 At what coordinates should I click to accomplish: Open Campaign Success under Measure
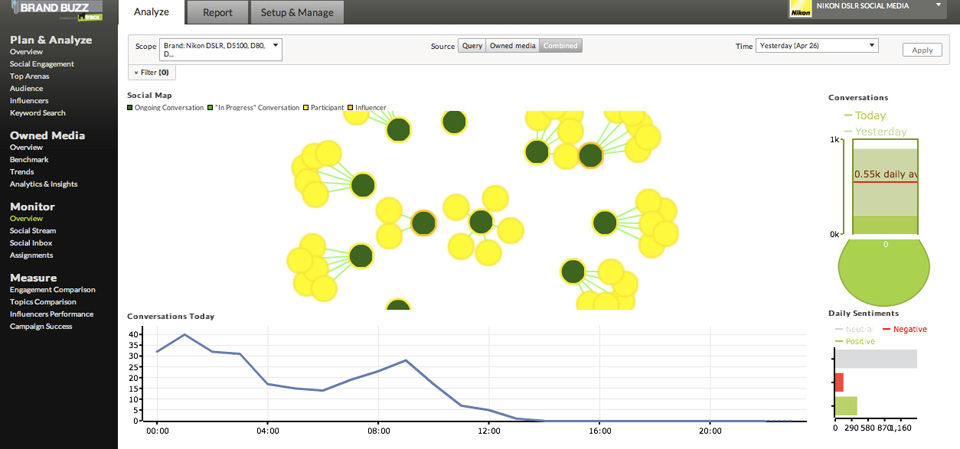[x=41, y=326]
